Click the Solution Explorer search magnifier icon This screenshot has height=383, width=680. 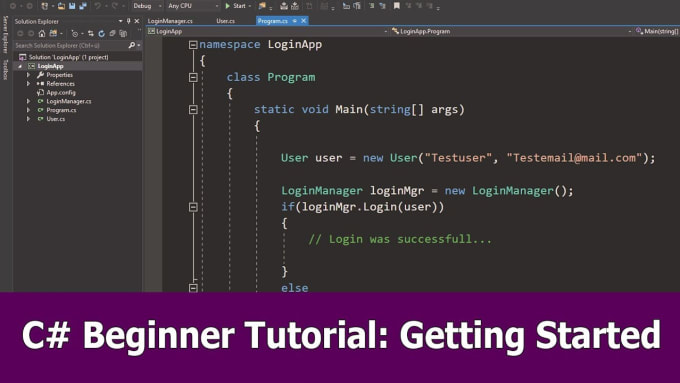click(131, 45)
